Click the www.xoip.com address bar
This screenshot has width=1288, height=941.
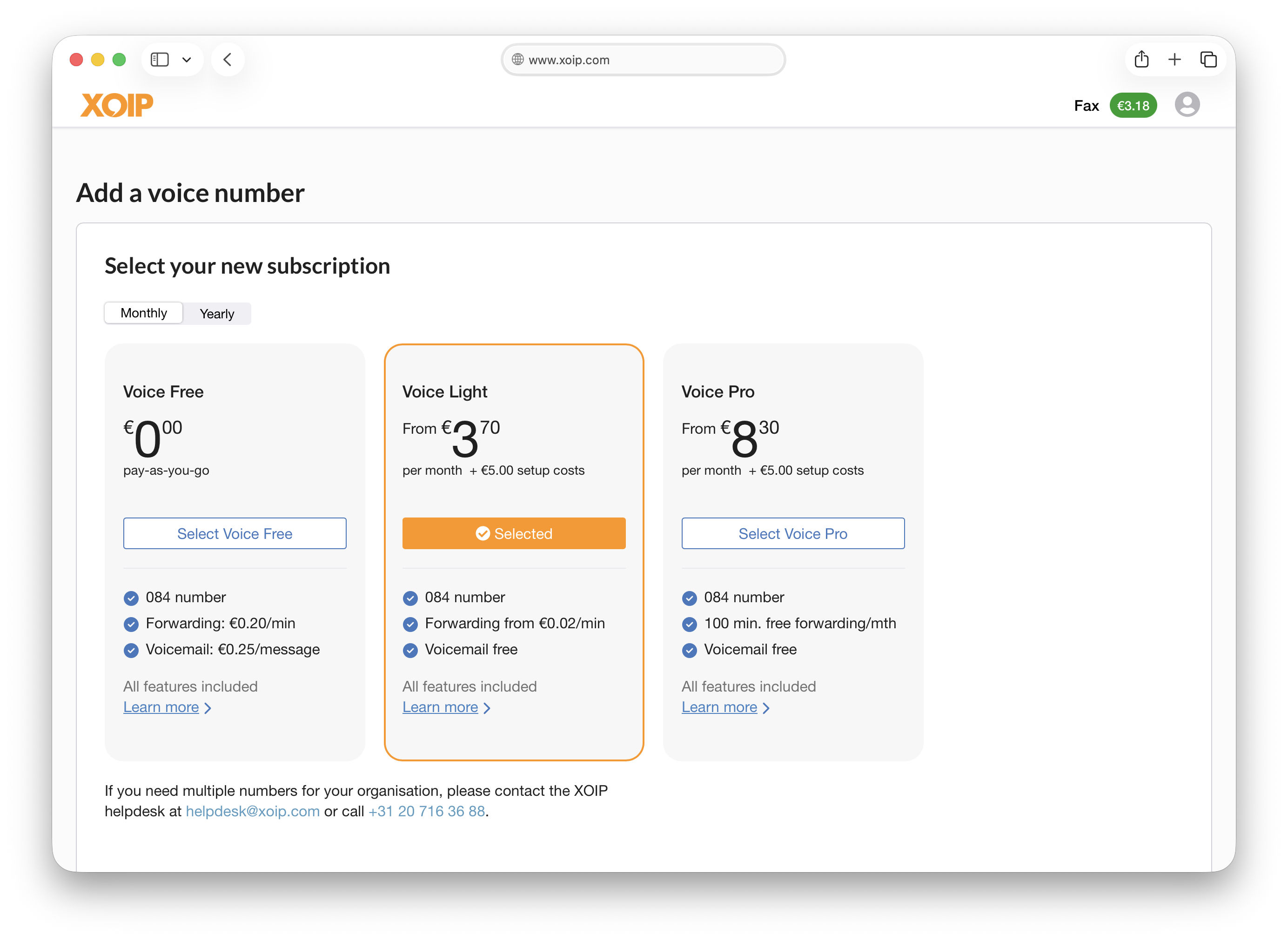(643, 59)
